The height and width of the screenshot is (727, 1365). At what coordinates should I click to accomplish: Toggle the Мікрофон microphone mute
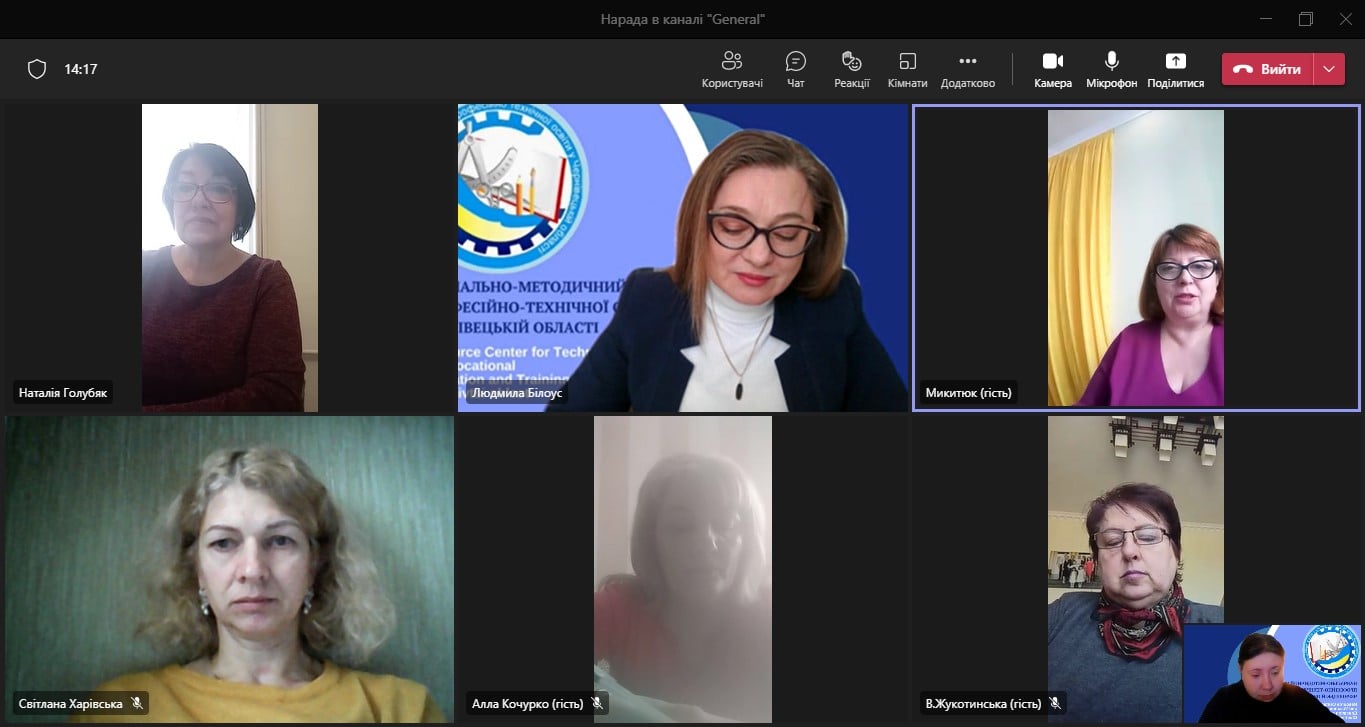(1111, 69)
